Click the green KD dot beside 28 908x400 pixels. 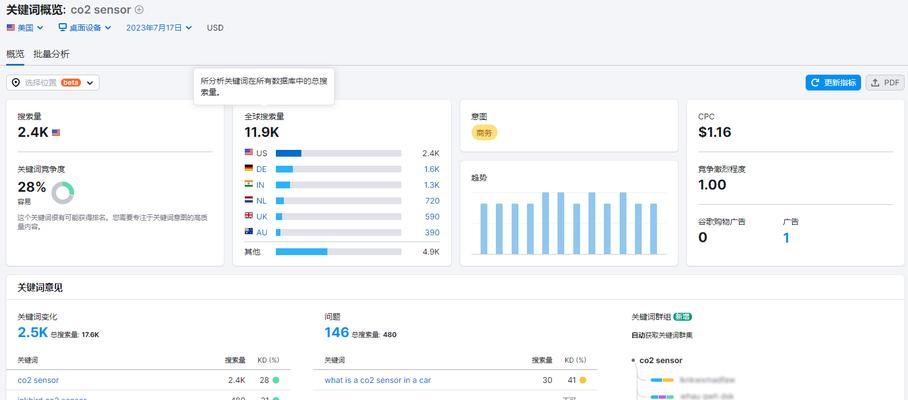[276, 380]
